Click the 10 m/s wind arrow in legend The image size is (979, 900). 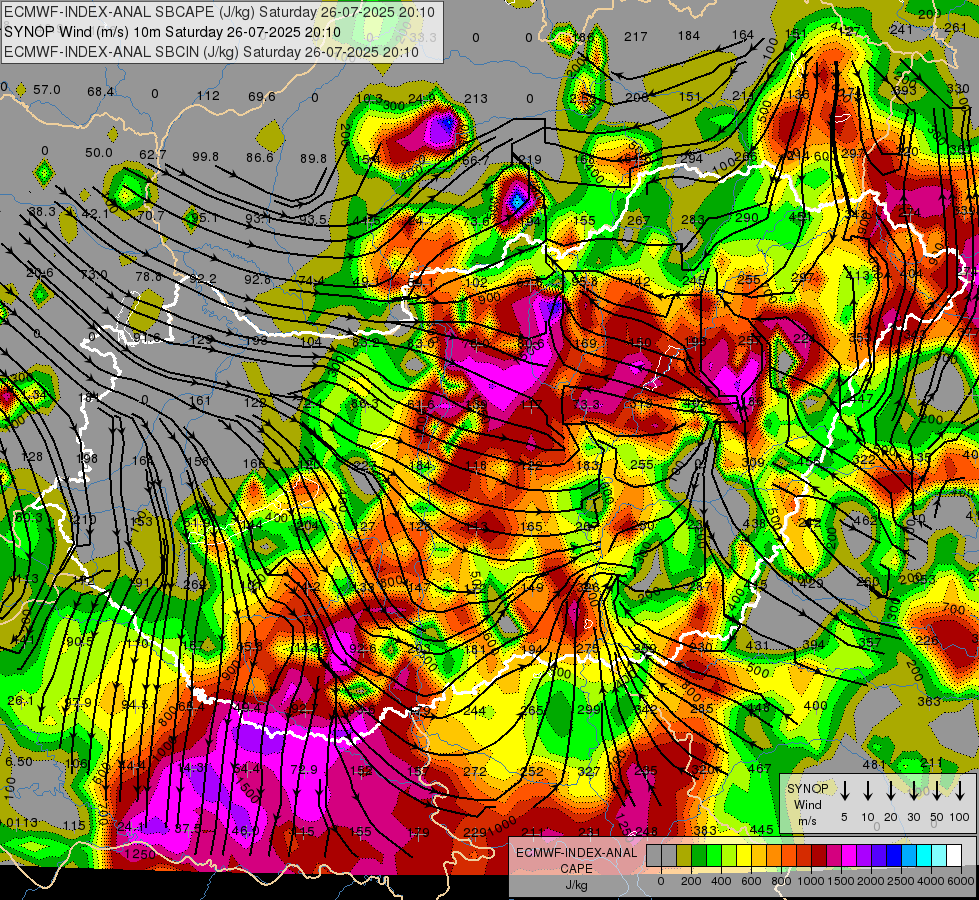pos(868,791)
